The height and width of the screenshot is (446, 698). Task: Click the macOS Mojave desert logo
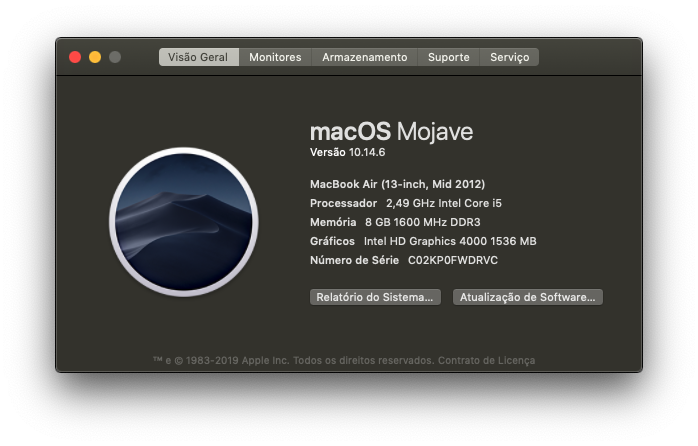184,222
